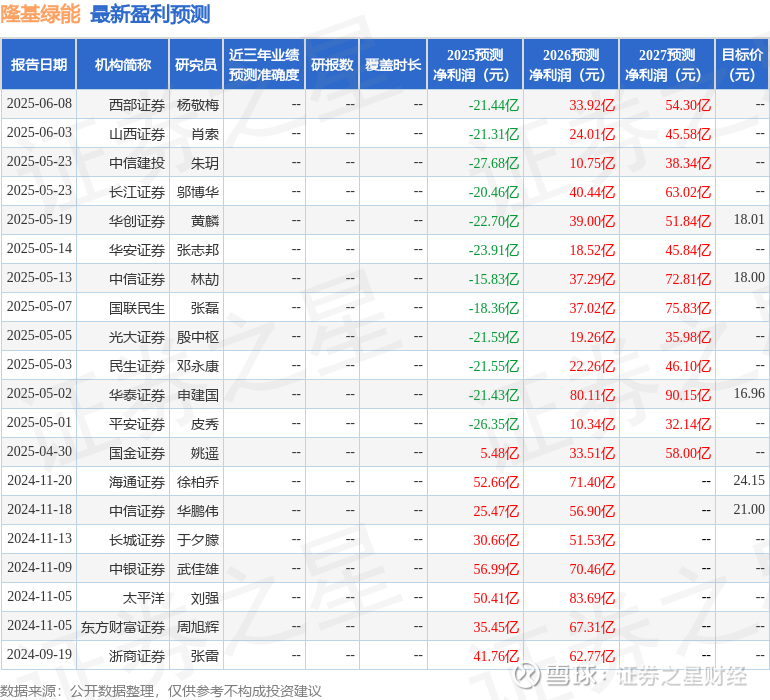
Task: Click the date 2025-05-19
Action: point(39,220)
